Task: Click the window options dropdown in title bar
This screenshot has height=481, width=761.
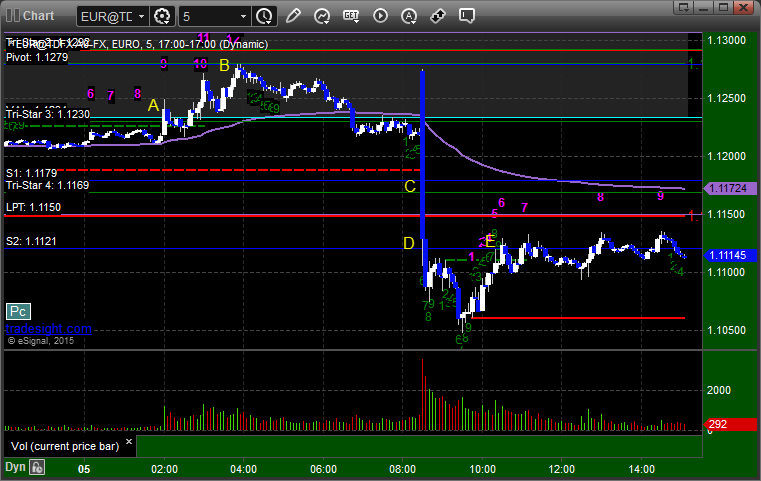Action: 684,7
